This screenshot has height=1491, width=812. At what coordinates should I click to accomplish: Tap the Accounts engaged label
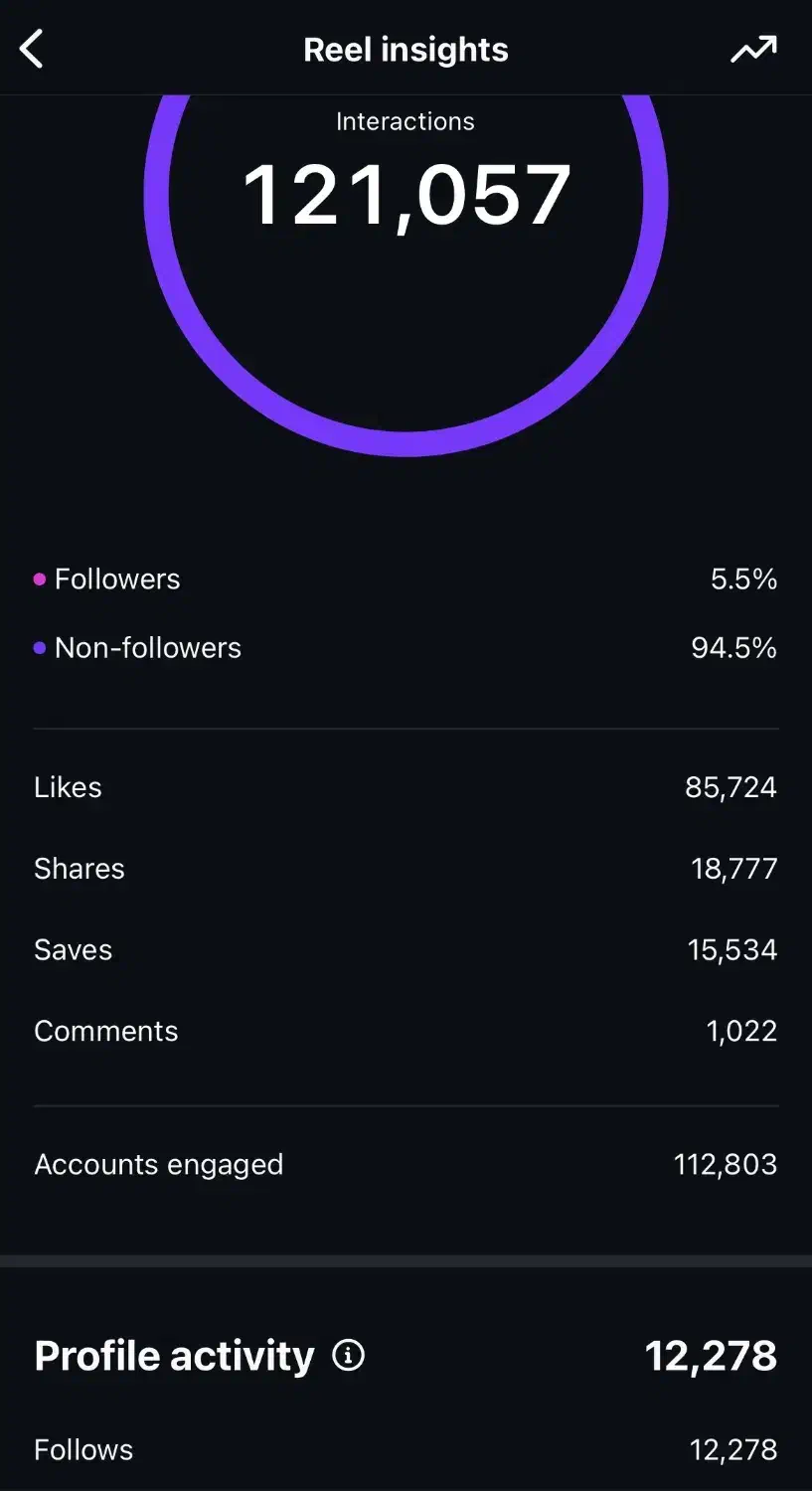click(159, 1165)
